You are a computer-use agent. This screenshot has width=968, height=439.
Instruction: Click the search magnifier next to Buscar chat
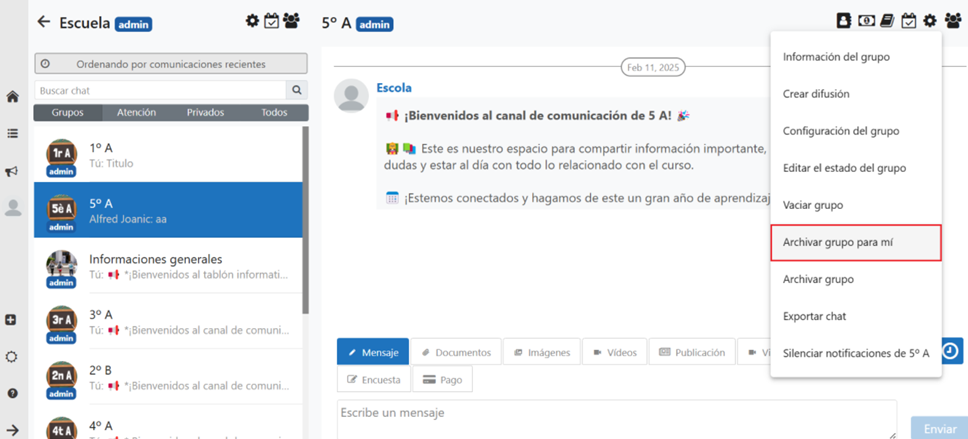(297, 90)
